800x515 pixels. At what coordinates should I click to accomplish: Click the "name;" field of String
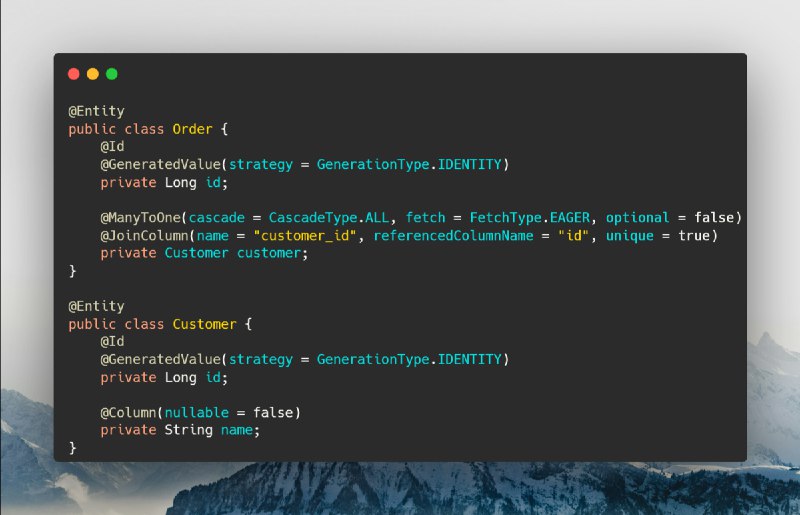pos(240,430)
